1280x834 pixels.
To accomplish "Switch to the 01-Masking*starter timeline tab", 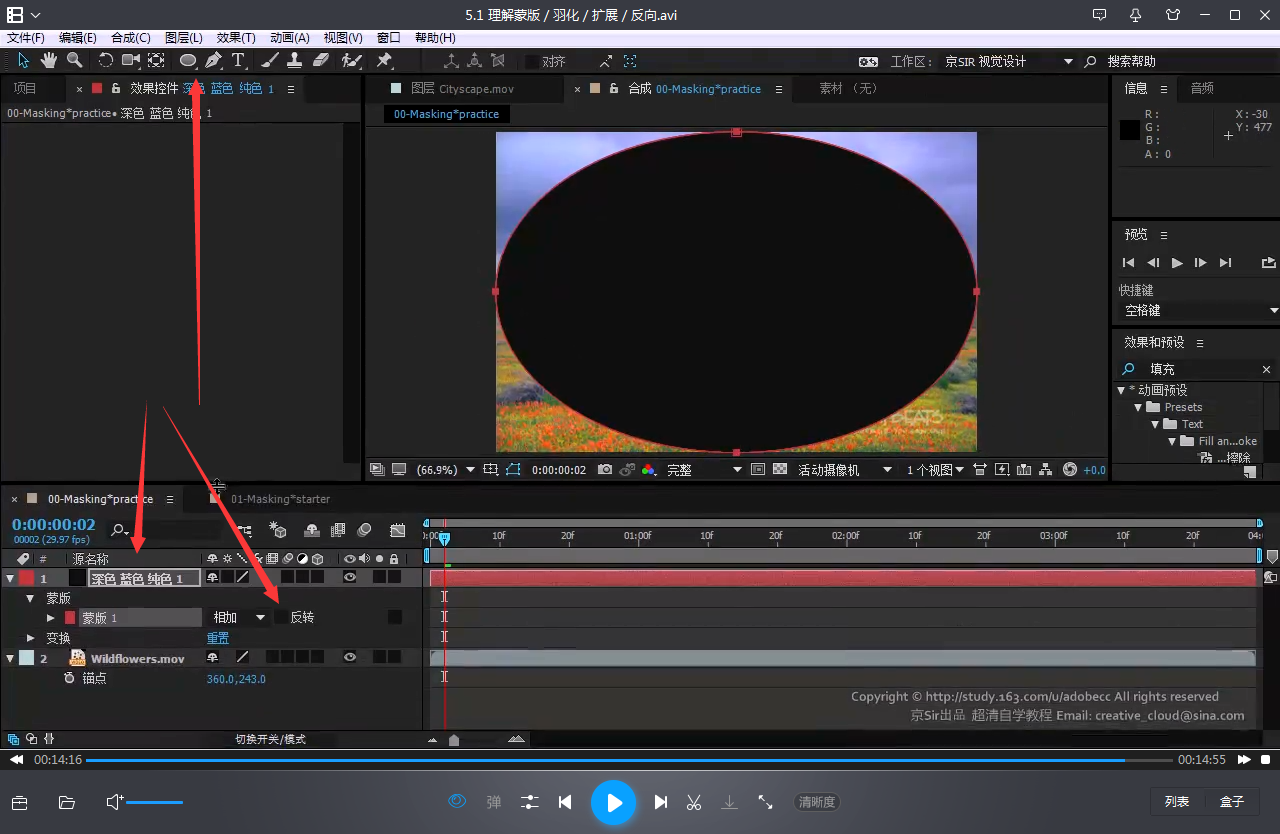I will click(x=280, y=499).
